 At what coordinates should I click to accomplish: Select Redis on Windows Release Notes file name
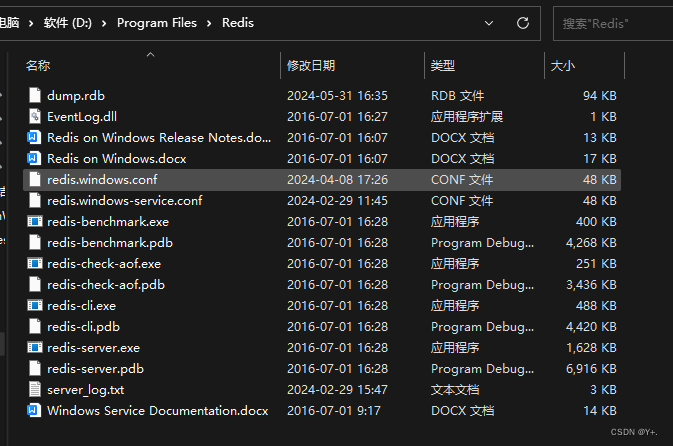click(x=159, y=137)
